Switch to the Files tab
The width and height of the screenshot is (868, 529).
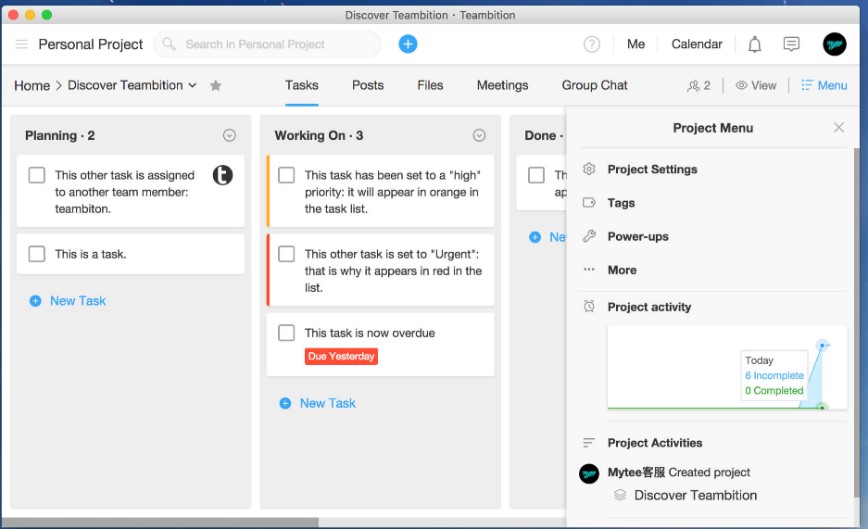click(430, 86)
